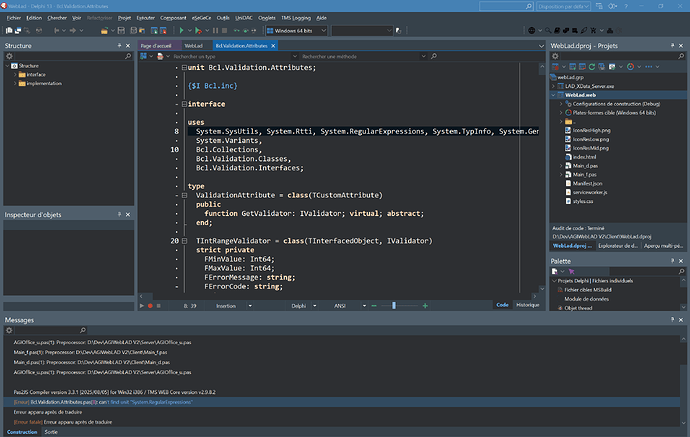
Task: Expand the LAD_XData_Server.exe project node
Action: [554, 86]
